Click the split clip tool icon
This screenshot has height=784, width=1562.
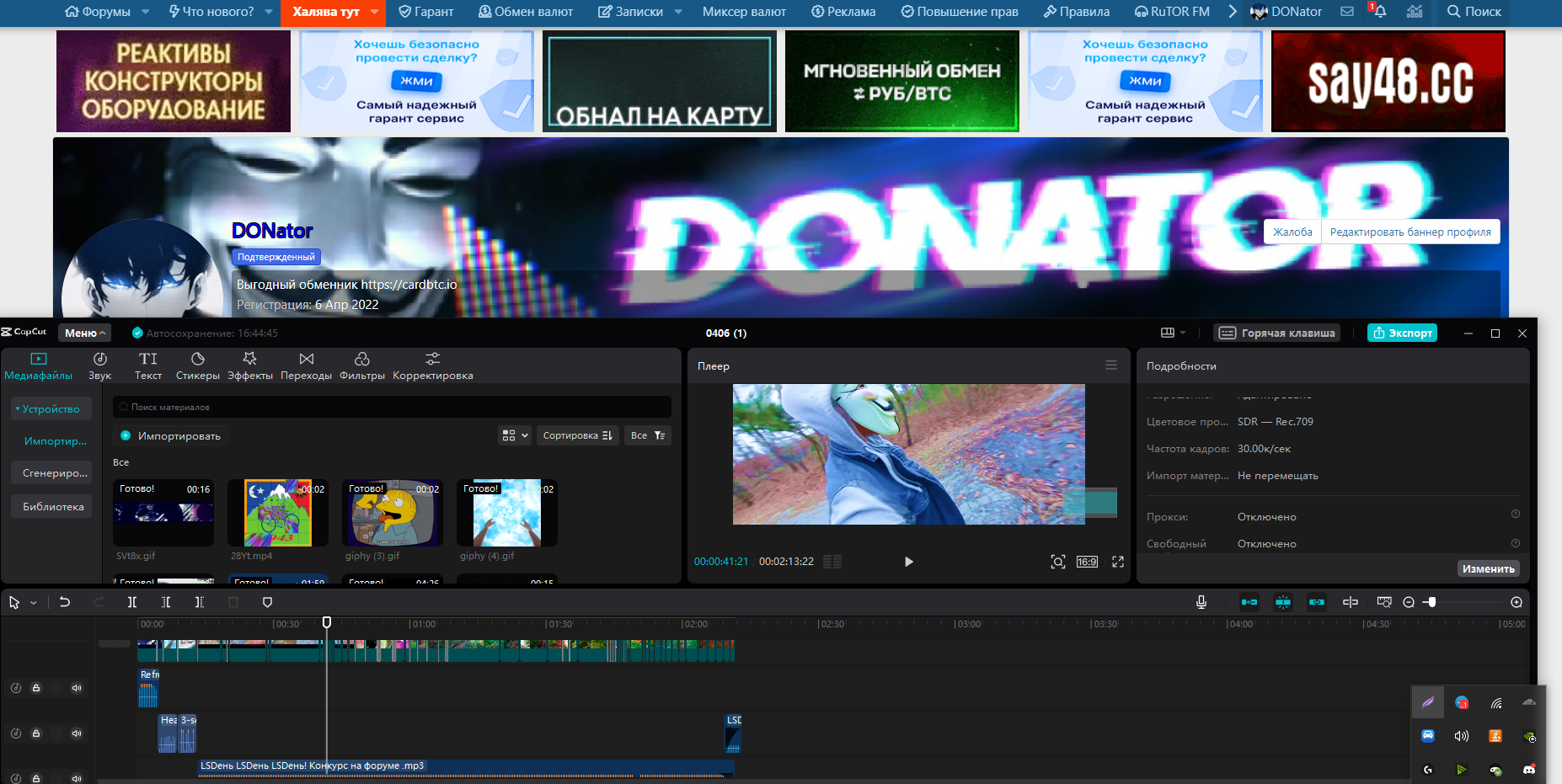(132, 602)
